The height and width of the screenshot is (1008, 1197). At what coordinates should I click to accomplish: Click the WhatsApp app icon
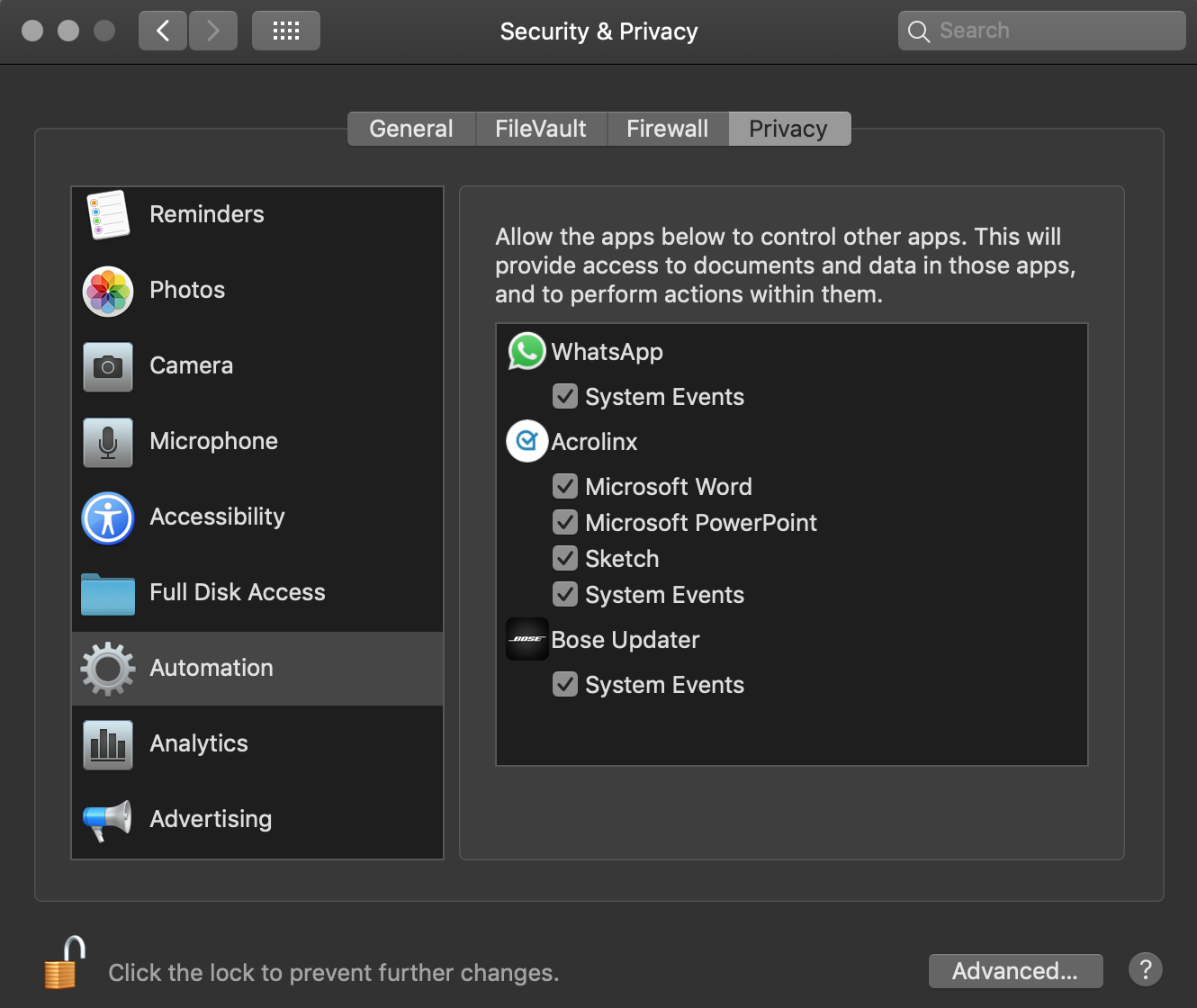(527, 351)
